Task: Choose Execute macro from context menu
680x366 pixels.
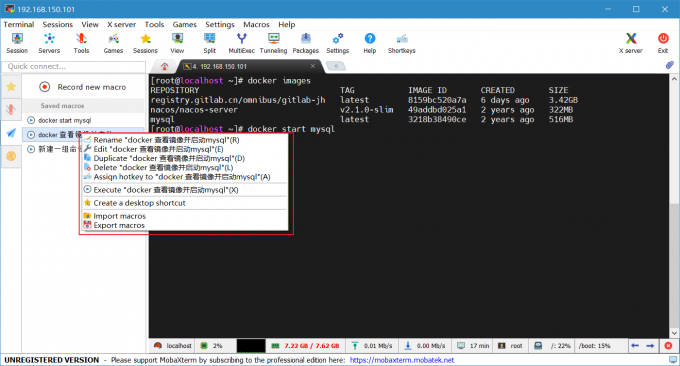Action: (x=185, y=190)
